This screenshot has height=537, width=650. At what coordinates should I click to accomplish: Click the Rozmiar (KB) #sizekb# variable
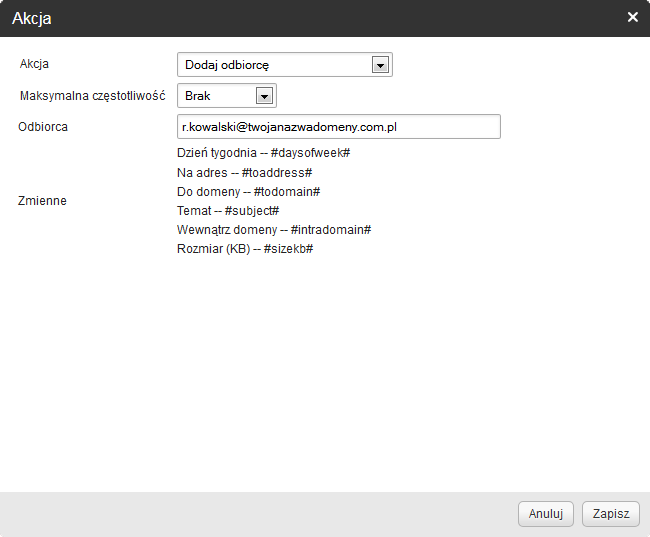point(245,248)
